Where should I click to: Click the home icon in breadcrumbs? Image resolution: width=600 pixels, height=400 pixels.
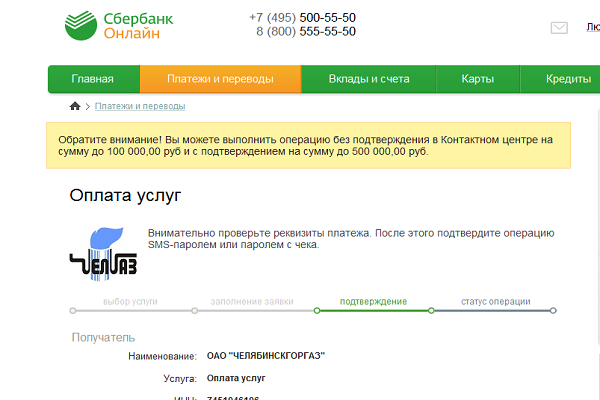click(x=74, y=106)
